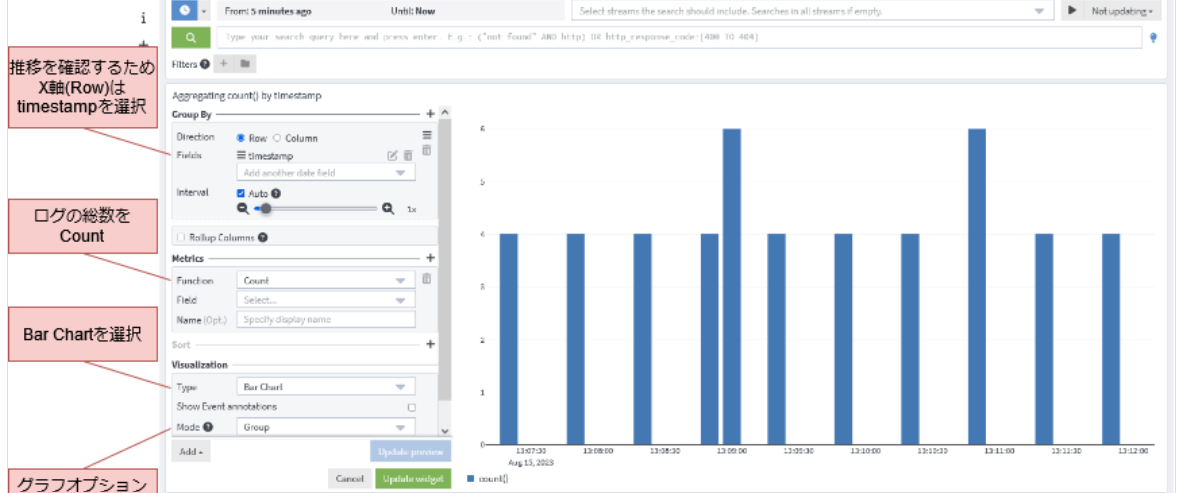Zoom out the interval magnifier

(242, 209)
